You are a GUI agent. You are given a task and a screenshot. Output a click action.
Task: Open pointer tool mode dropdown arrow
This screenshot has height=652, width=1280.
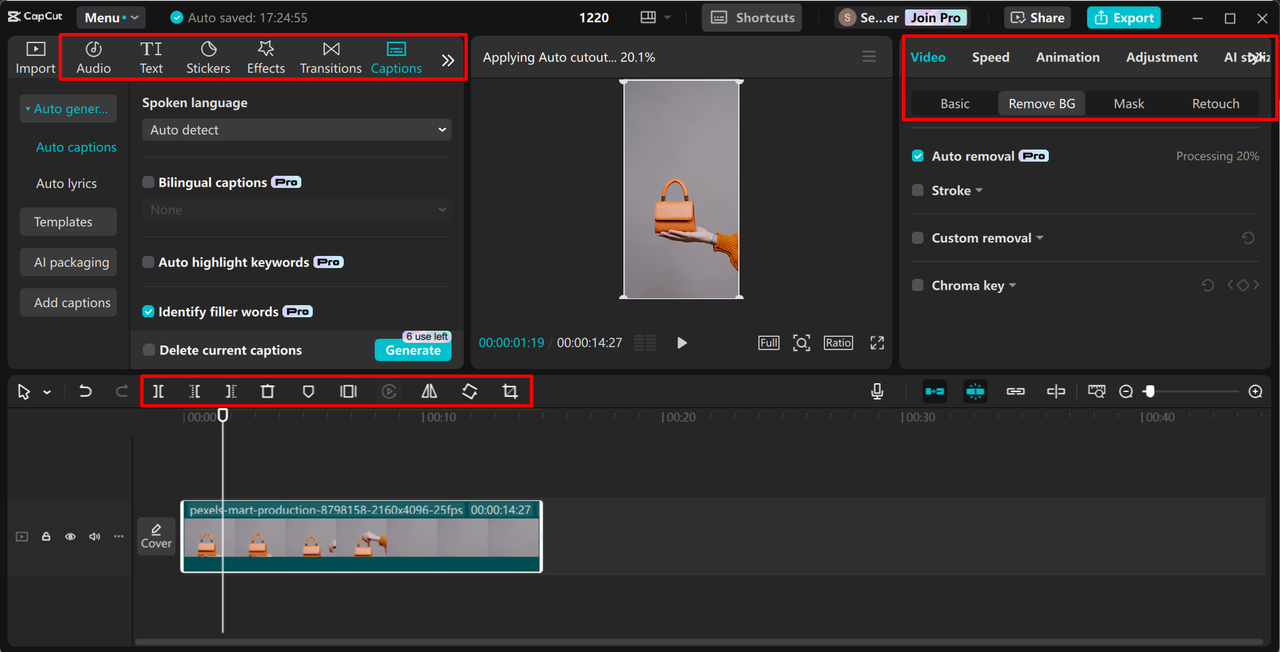(x=47, y=393)
